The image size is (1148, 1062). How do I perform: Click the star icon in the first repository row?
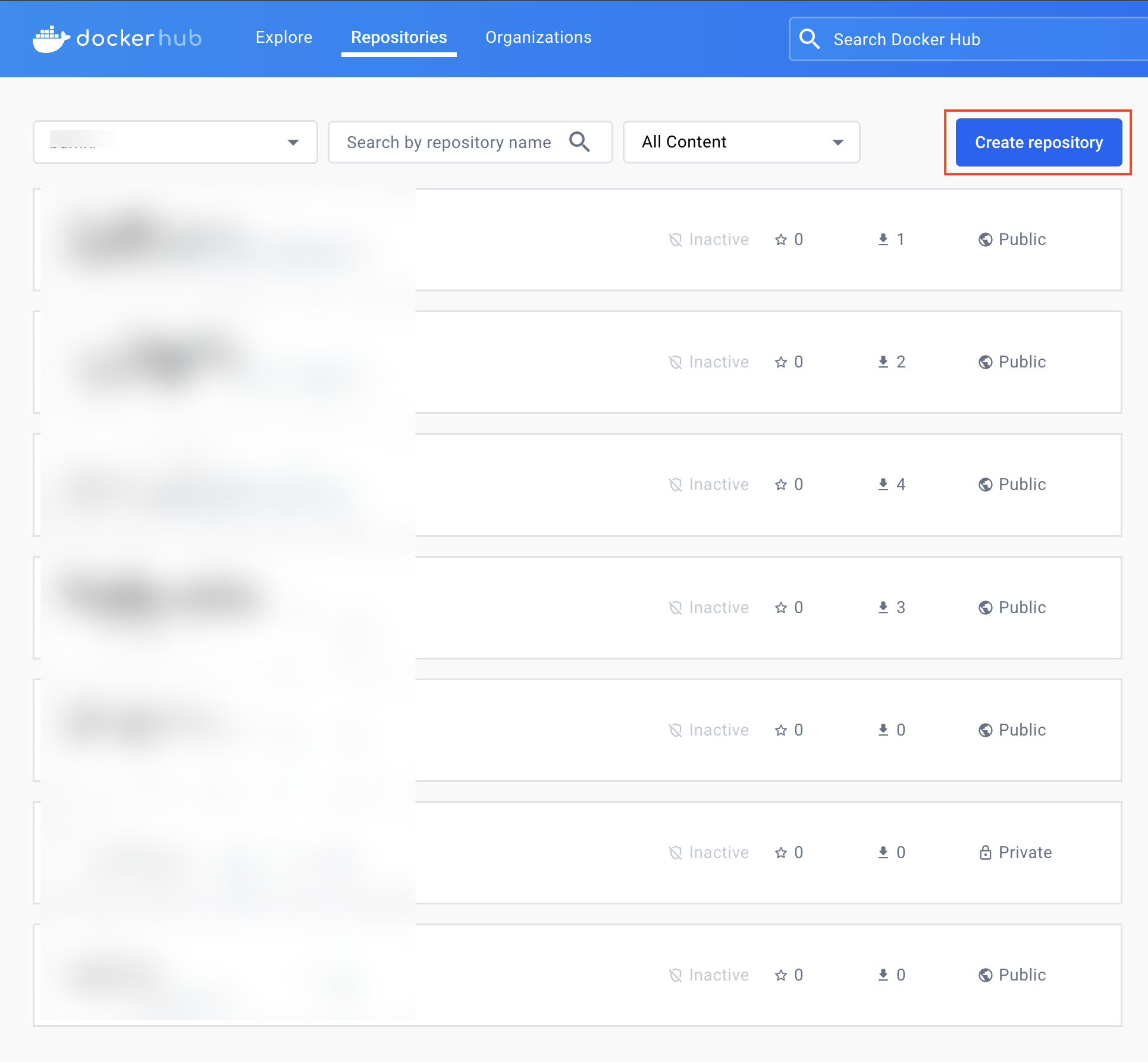[780, 240]
